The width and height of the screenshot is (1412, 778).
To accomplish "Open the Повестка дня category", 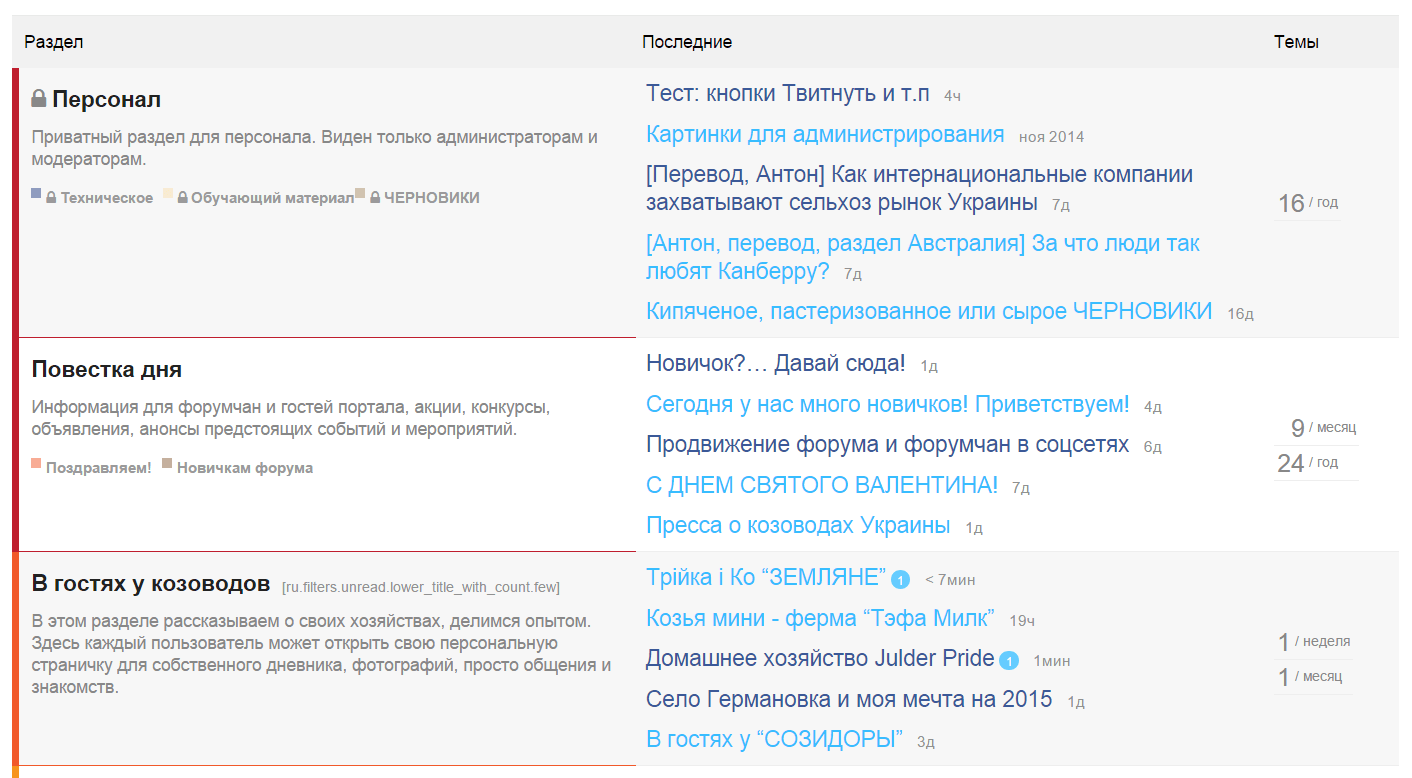I will [x=107, y=369].
